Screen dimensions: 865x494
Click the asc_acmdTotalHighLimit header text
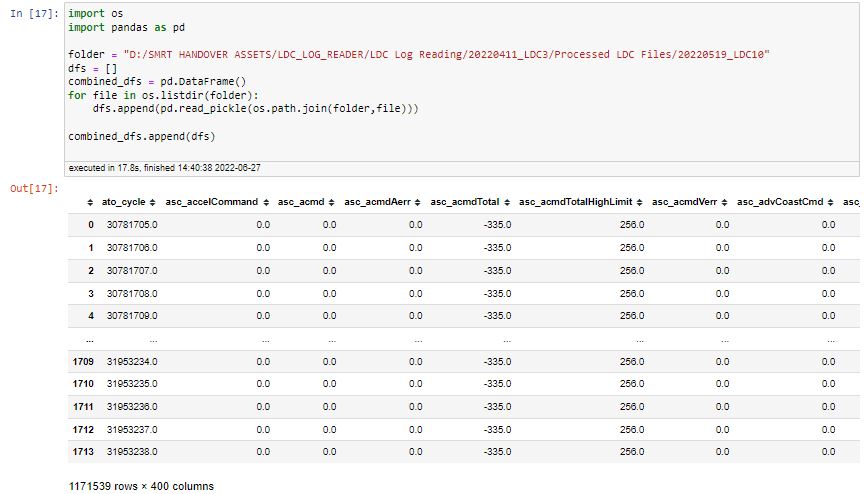point(575,202)
